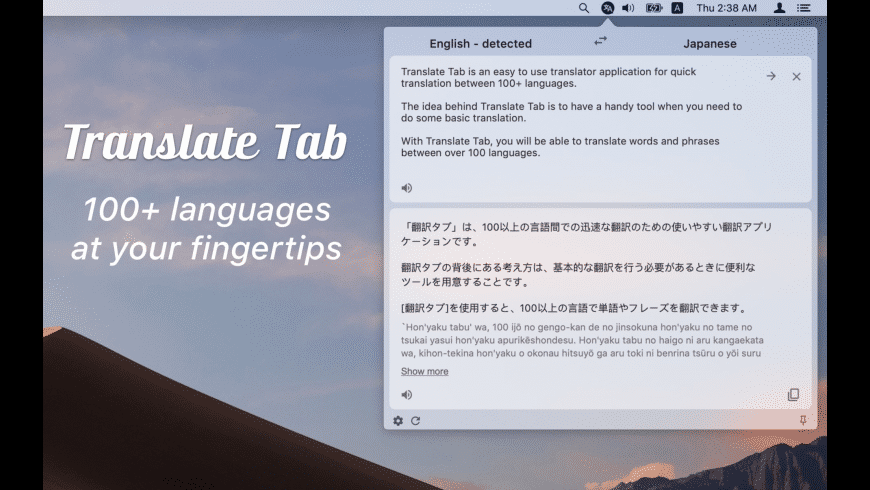Viewport: 870px width, 490px height.
Task: Click the paragraph starting 'With Translate Tab, you will'
Action: (560, 147)
